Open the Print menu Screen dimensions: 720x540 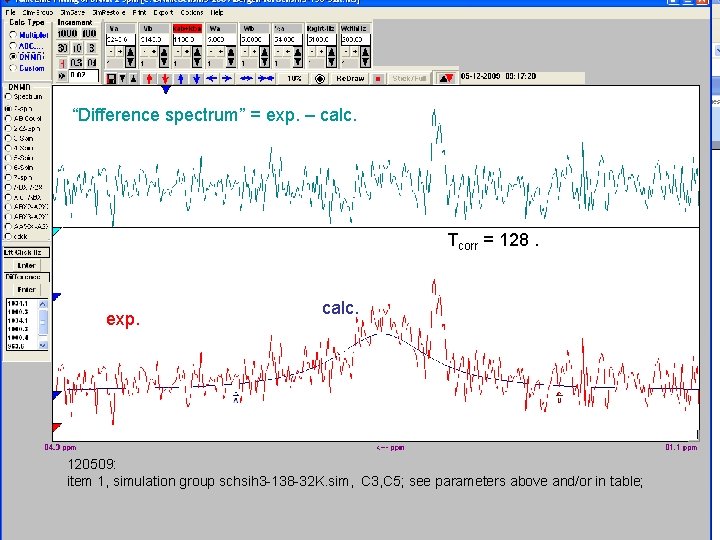tap(140, 12)
